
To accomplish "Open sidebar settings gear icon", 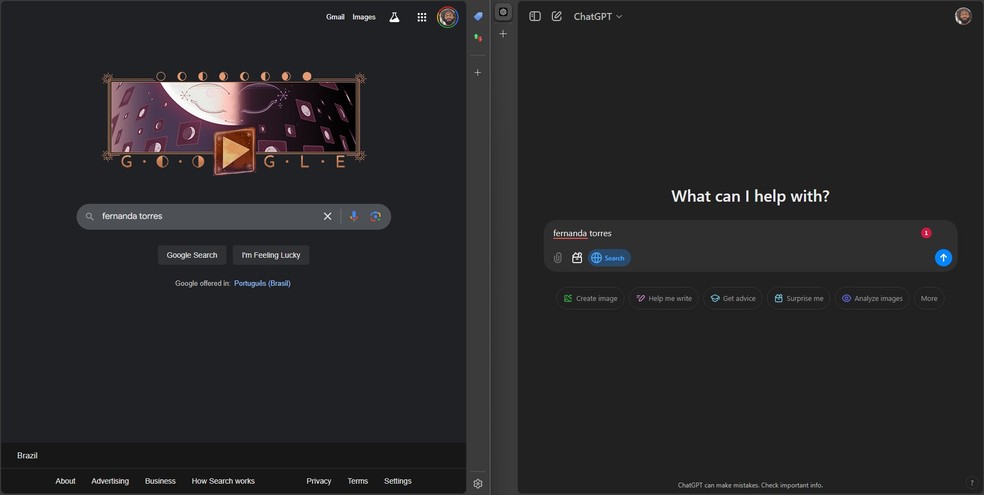I will click(x=478, y=484).
